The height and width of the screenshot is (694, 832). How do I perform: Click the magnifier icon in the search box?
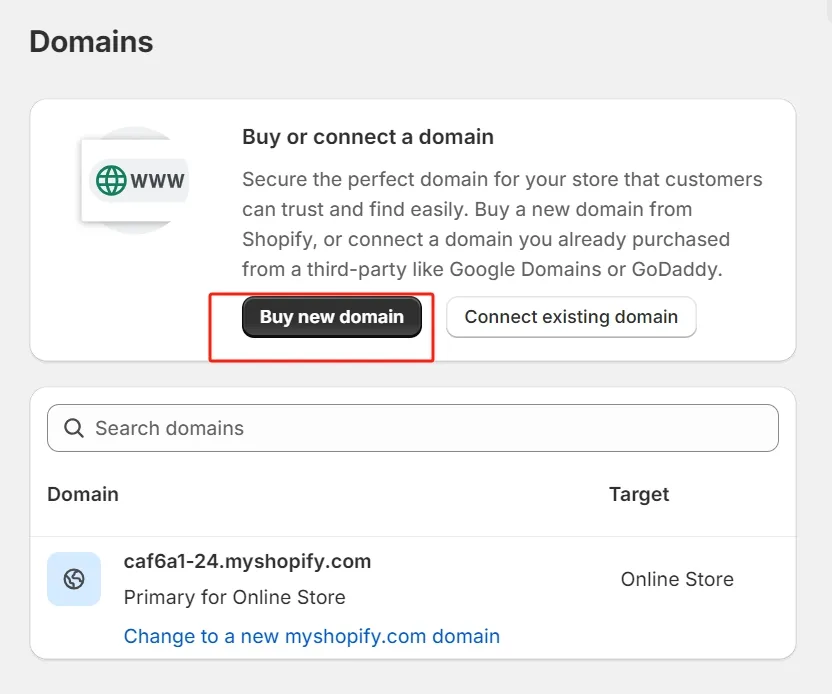tap(73, 428)
